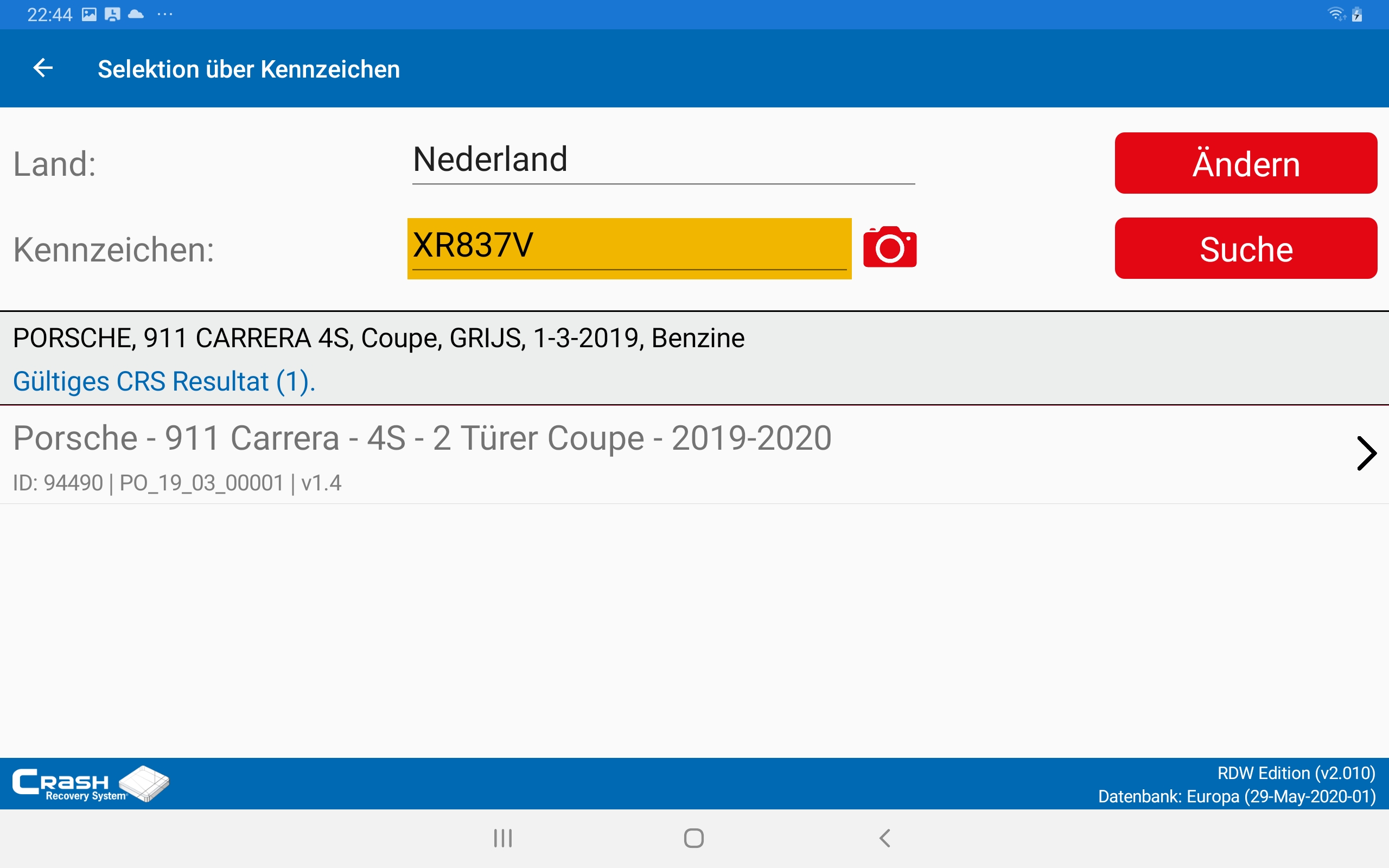The image size is (1389, 868).
Task: Open the status bar overflow dots
Action: [165, 14]
